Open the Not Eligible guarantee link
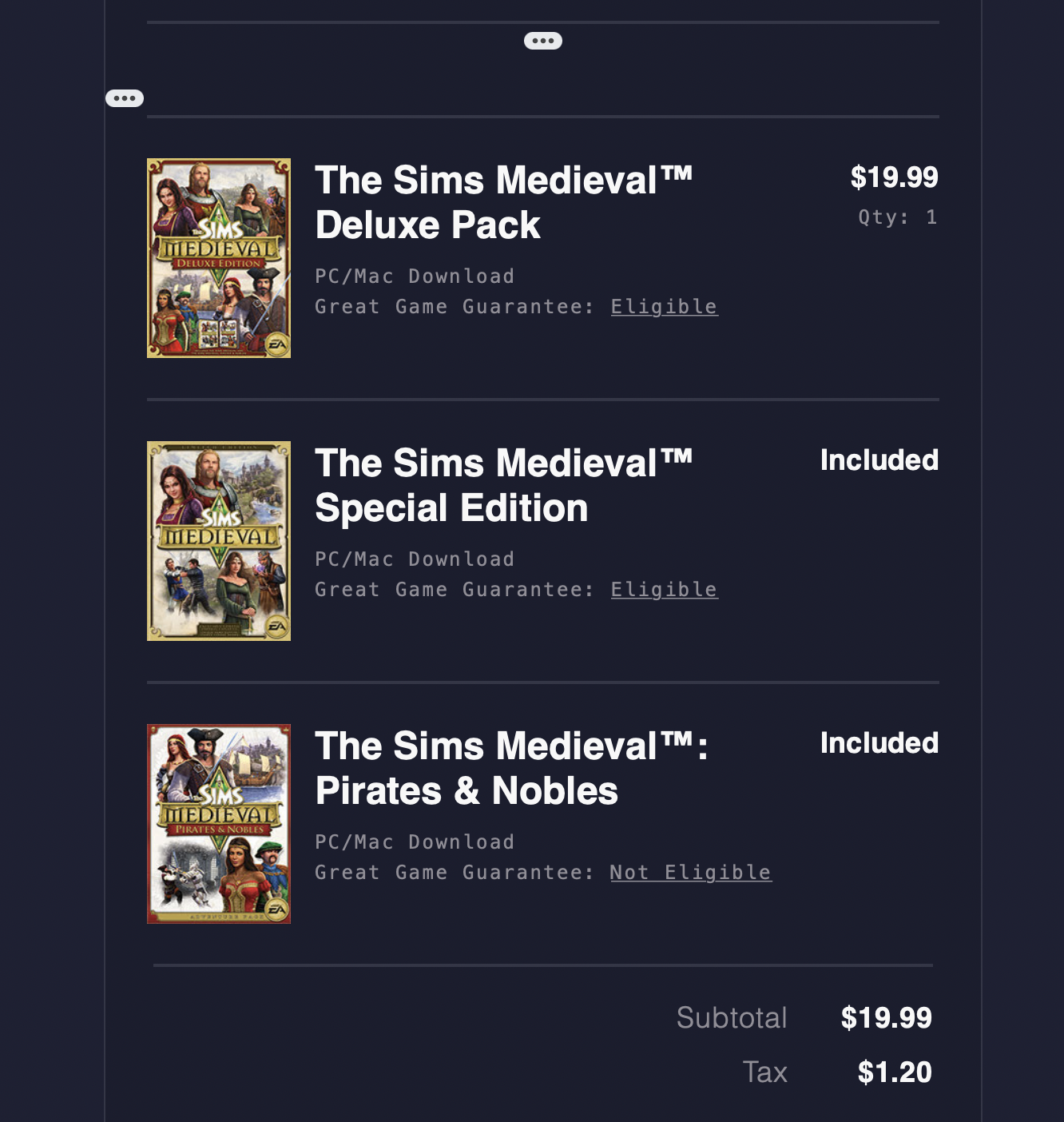Image resolution: width=1064 pixels, height=1122 pixels. pyautogui.click(x=690, y=873)
